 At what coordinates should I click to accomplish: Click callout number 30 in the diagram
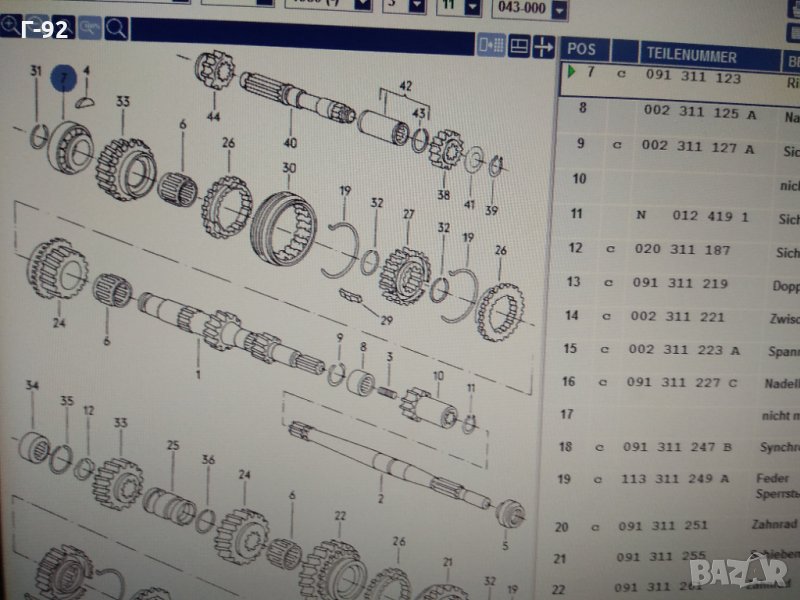(289, 168)
